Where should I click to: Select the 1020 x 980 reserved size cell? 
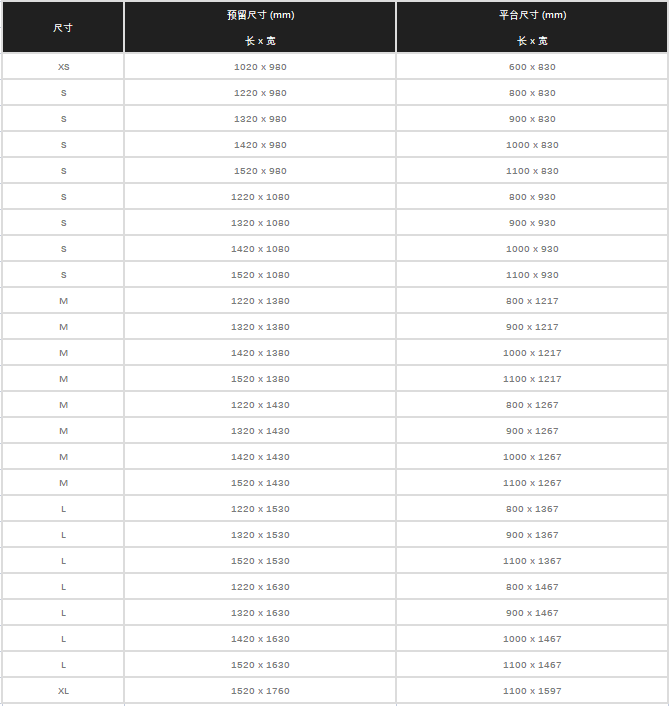coord(260,67)
